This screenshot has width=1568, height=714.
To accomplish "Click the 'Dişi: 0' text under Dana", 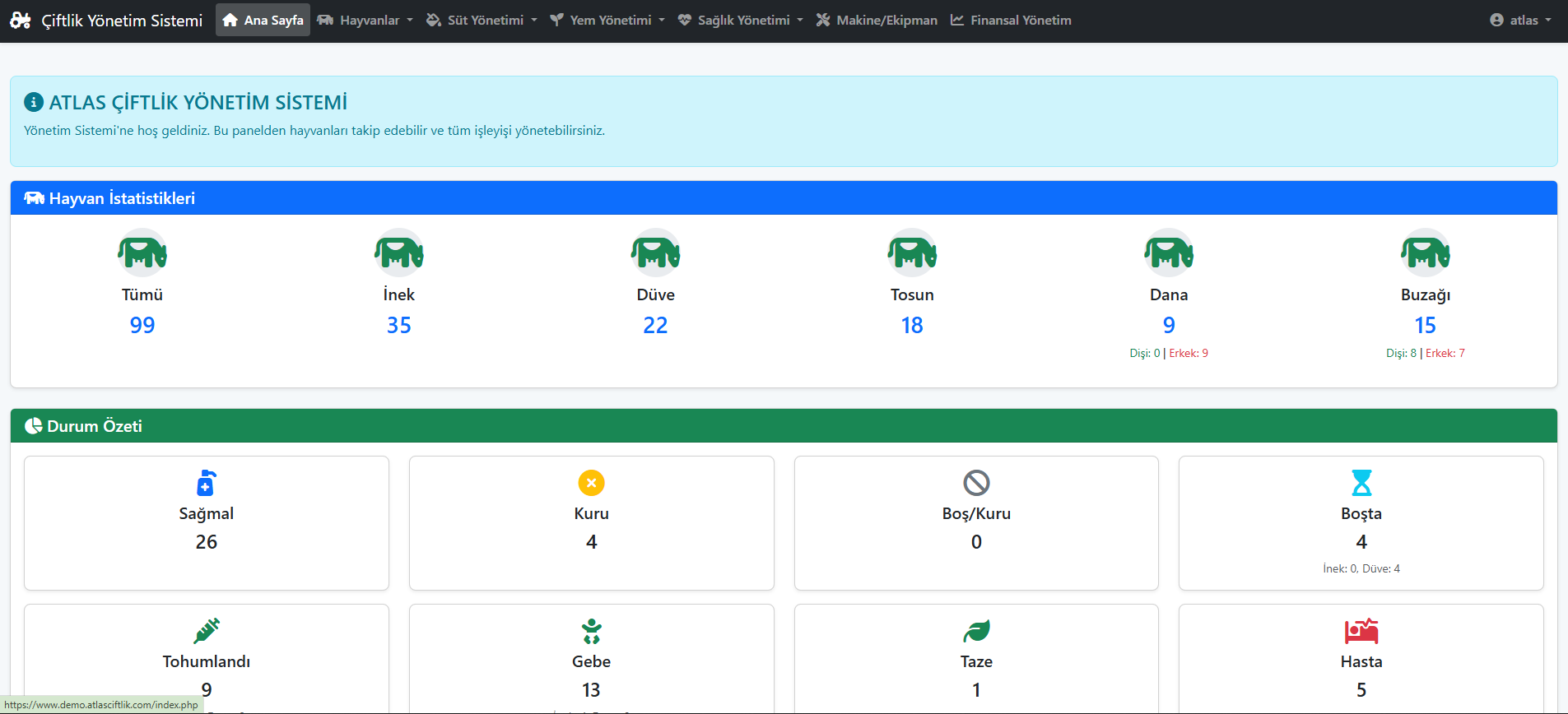I will [x=1145, y=353].
